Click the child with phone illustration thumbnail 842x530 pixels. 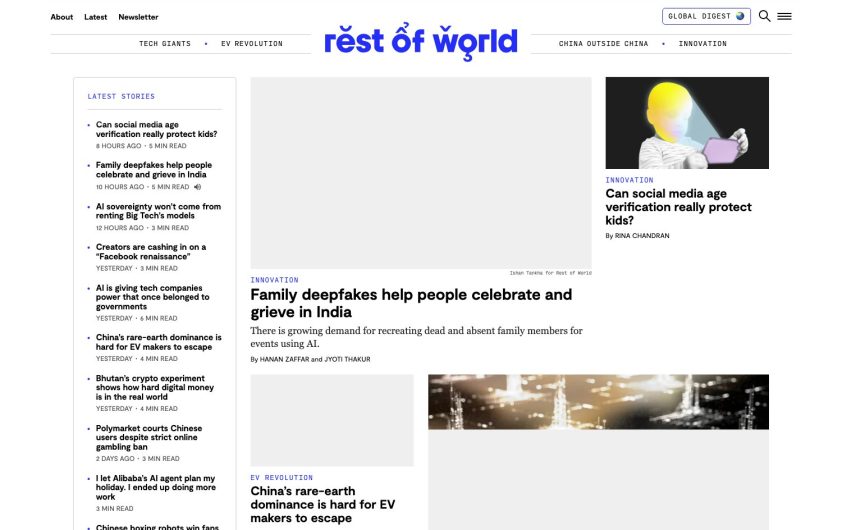click(687, 122)
